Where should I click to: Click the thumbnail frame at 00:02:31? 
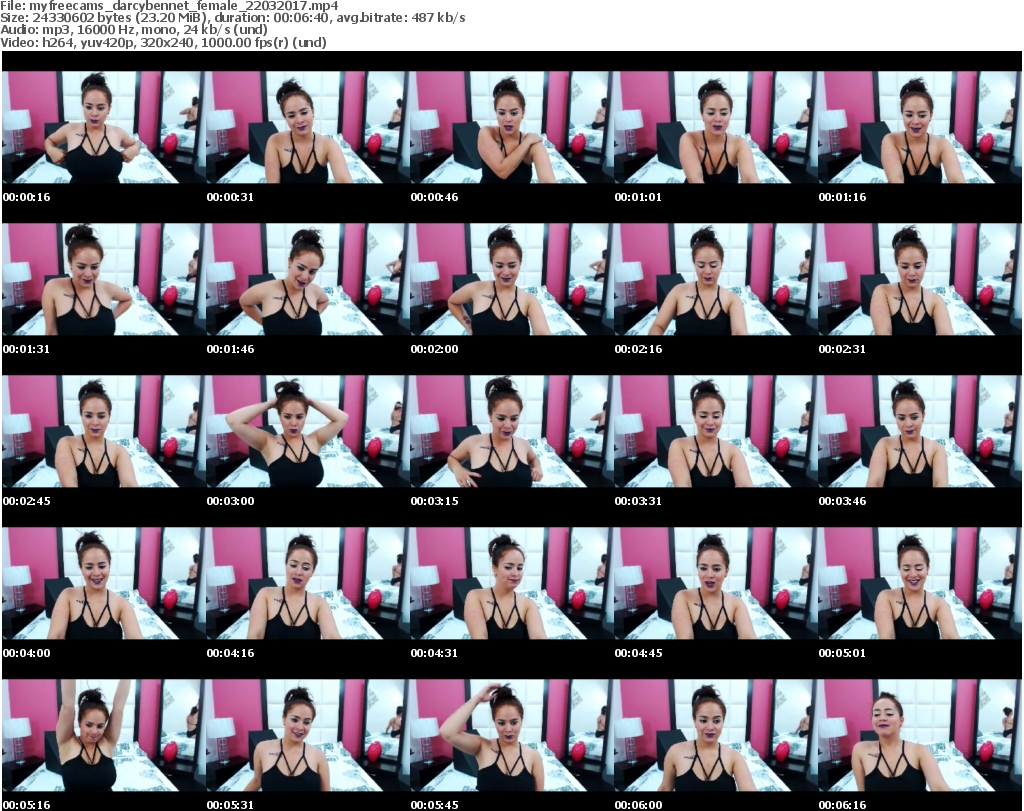point(920,279)
